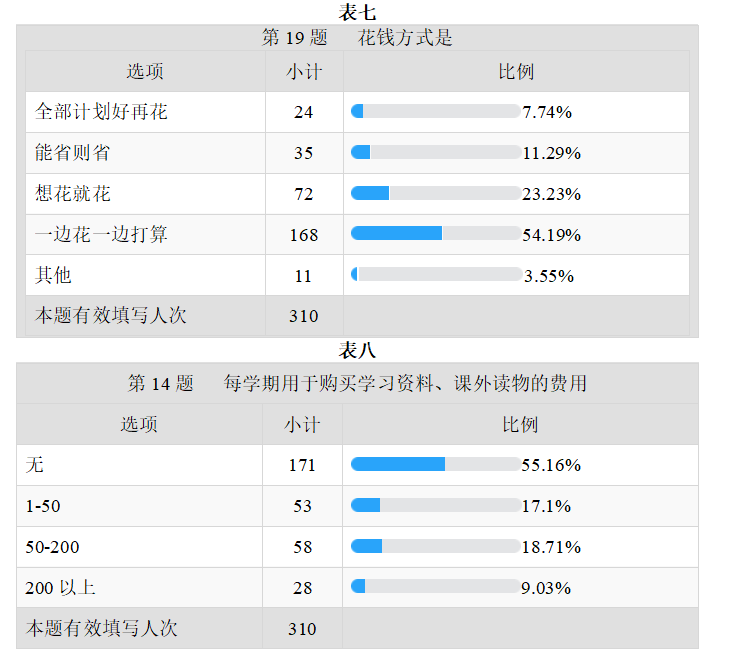This screenshot has height=651, width=736.
Task: Click the 54.19% progress bar
Action: [436, 233]
